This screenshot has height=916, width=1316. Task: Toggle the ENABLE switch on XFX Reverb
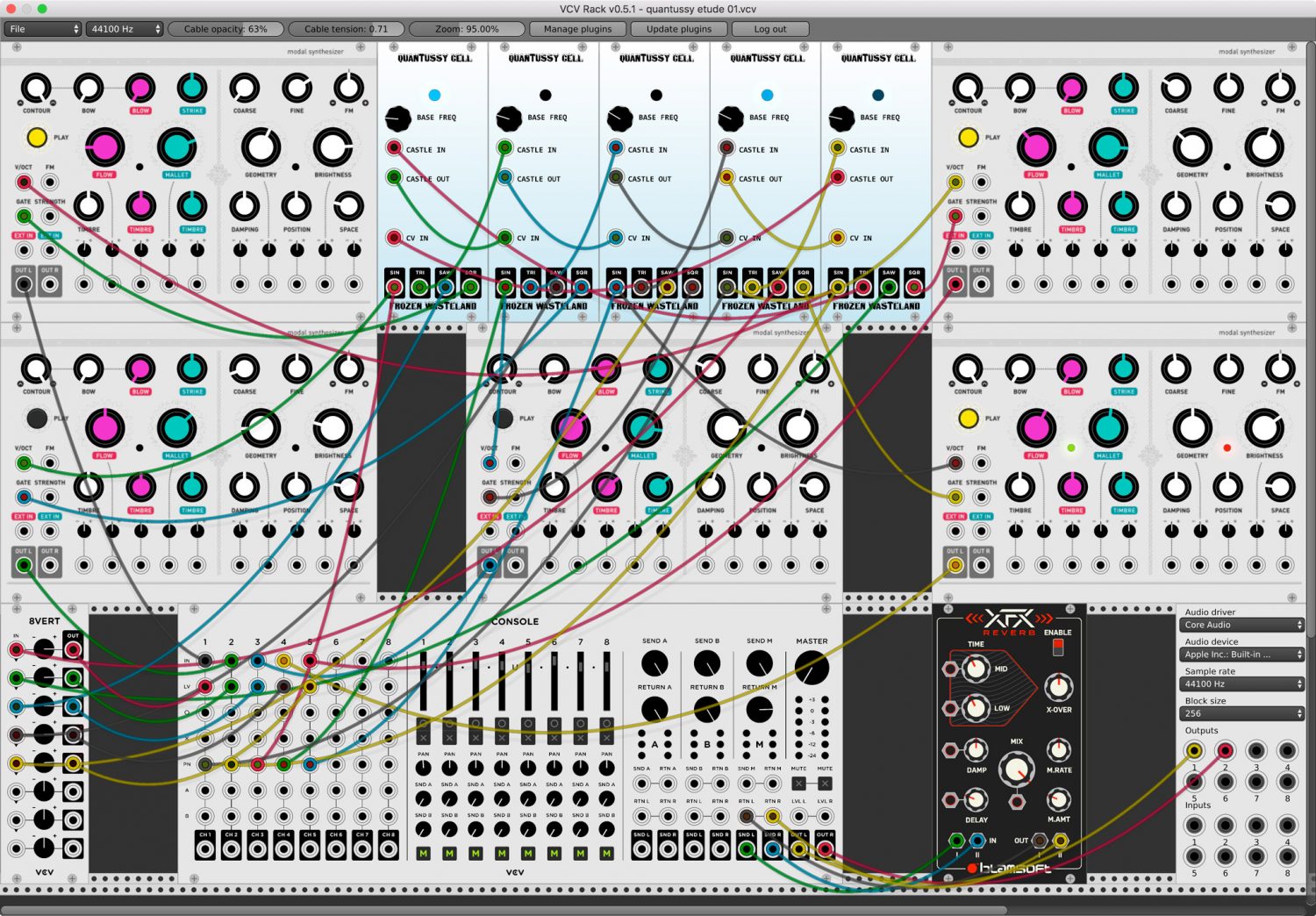(x=1057, y=648)
